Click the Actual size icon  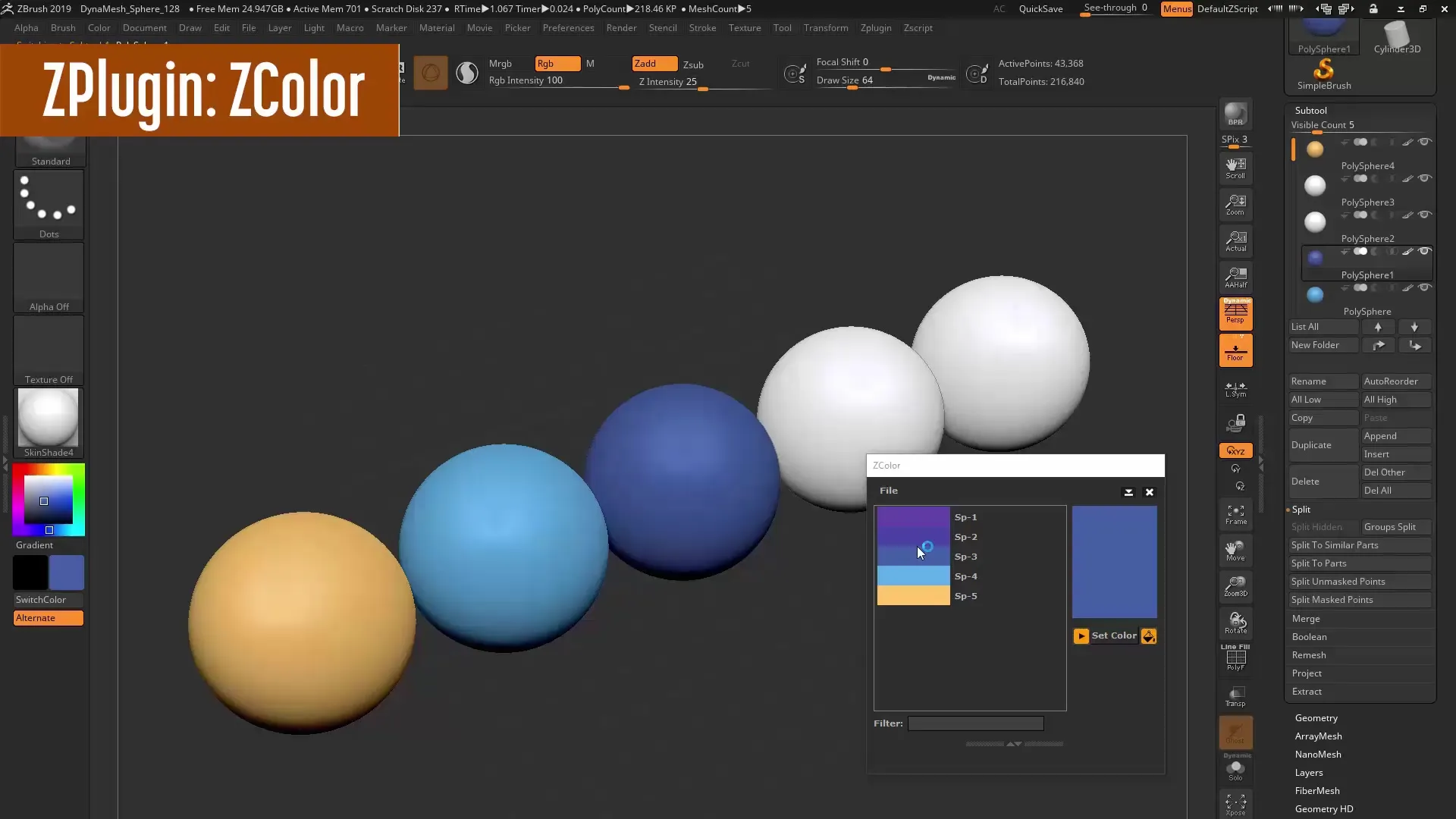(1235, 240)
